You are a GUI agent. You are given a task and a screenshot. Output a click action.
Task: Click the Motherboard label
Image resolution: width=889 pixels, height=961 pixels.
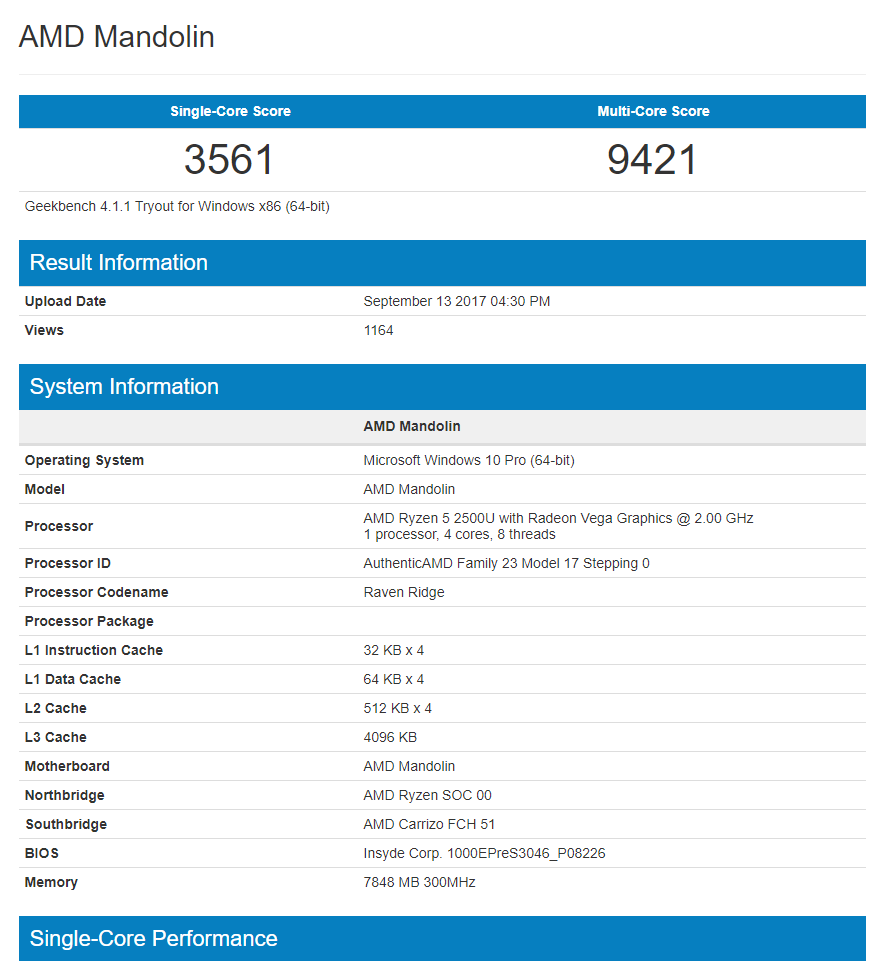pos(67,766)
